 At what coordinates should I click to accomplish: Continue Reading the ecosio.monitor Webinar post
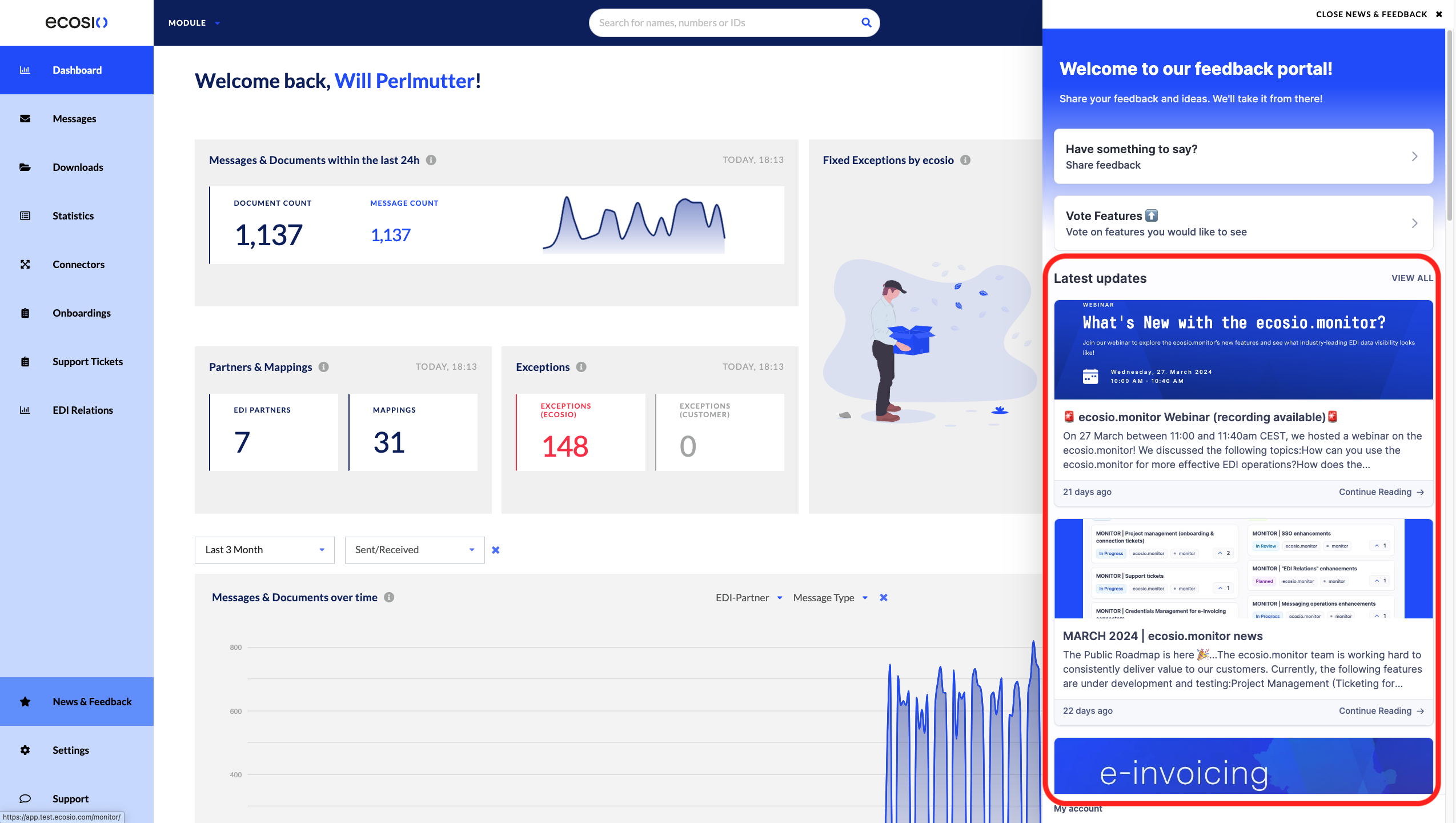tap(1381, 492)
